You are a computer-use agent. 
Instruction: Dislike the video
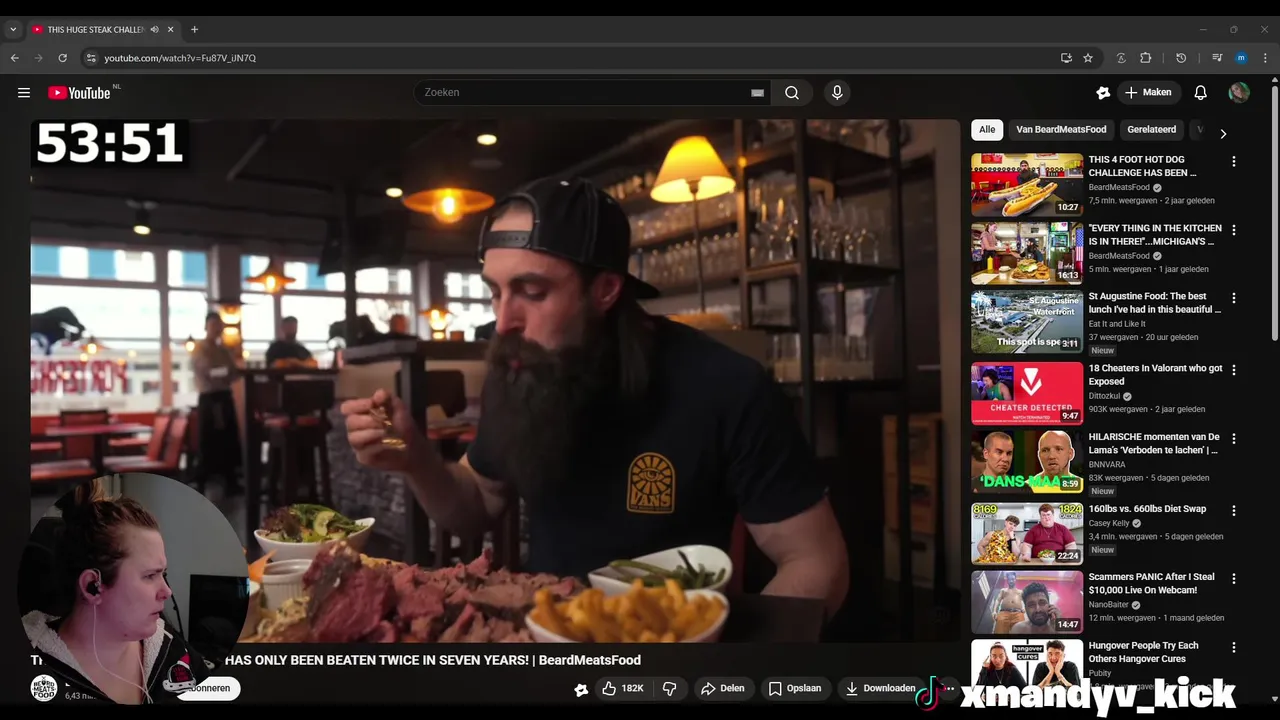point(670,688)
